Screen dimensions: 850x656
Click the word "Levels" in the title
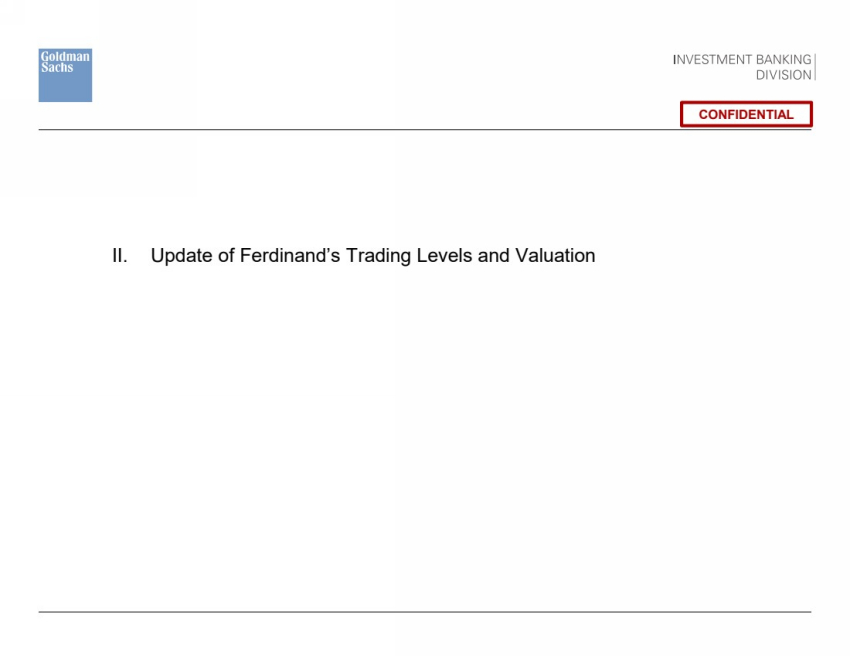(442, 256)
